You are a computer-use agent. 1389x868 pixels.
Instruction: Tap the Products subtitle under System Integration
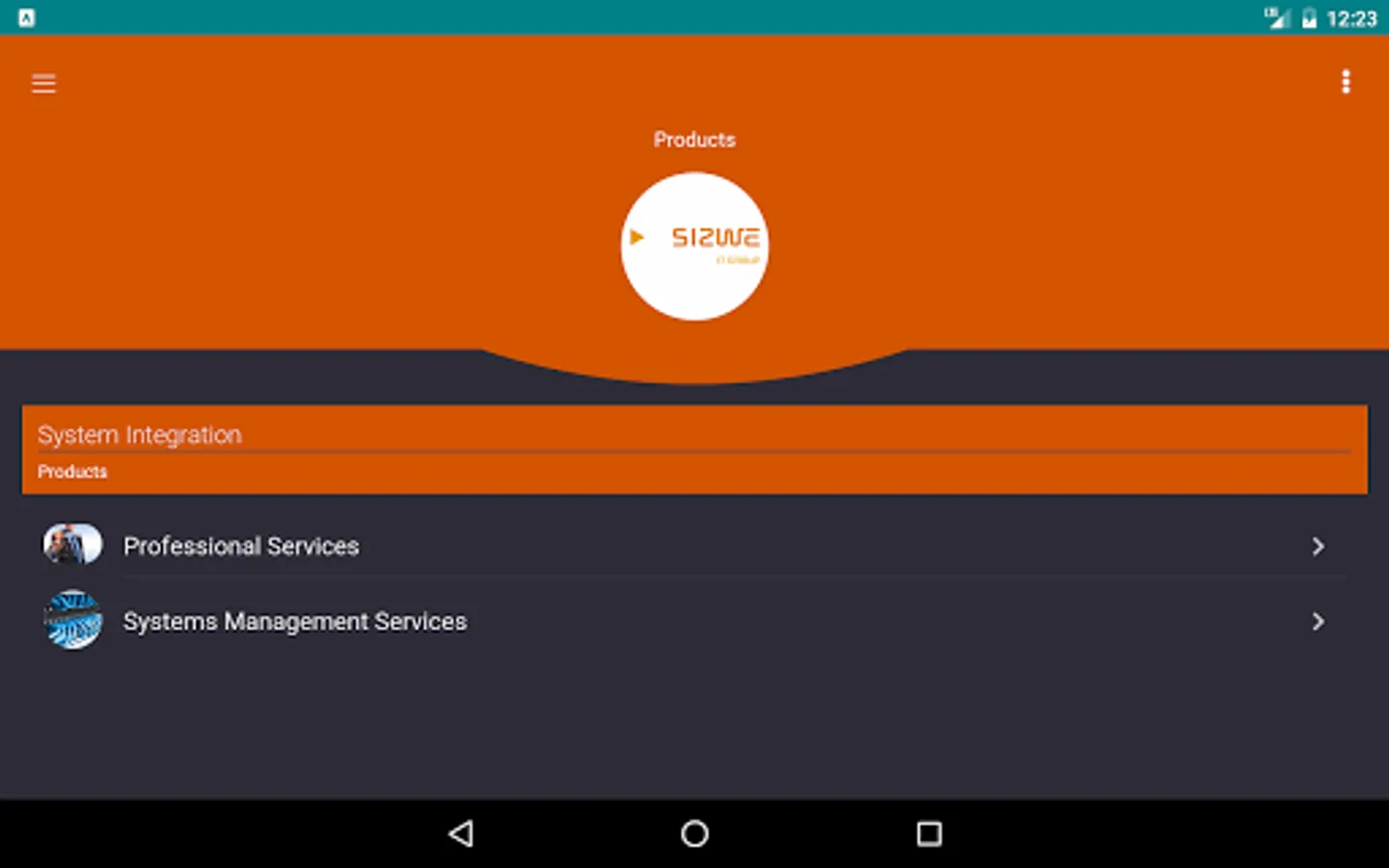point(72,472)
